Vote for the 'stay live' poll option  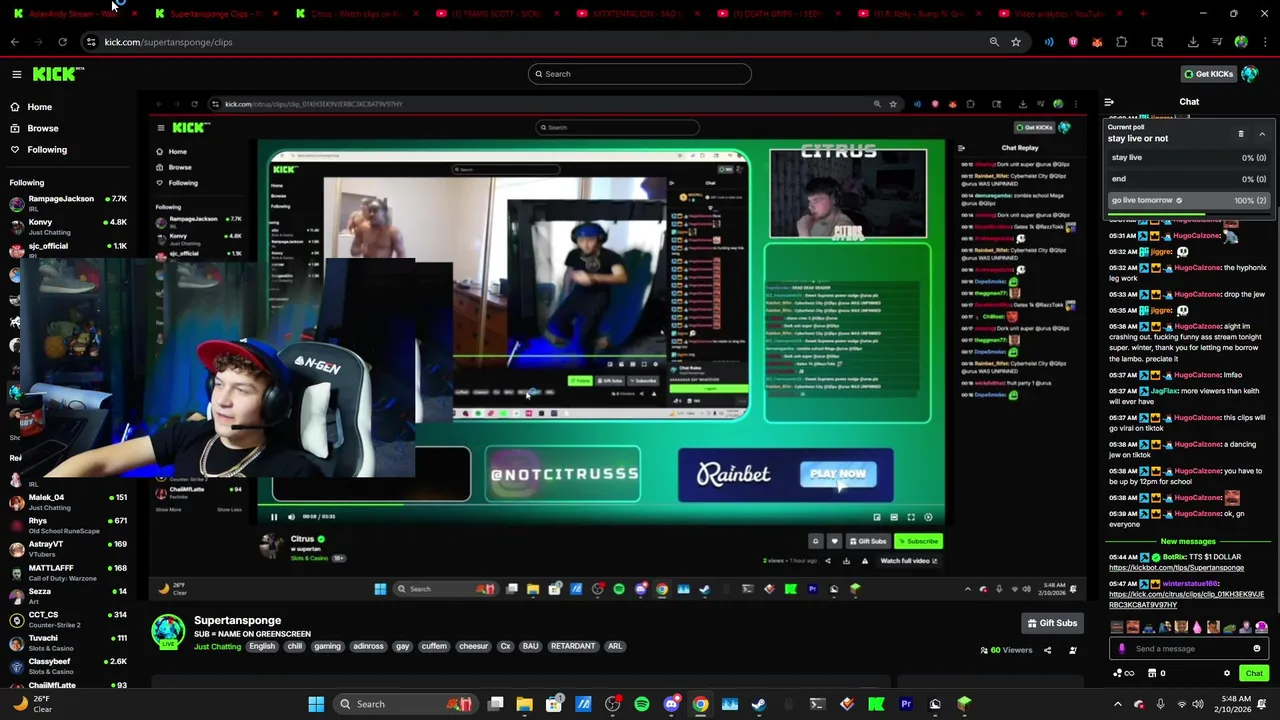[1188, 158]
